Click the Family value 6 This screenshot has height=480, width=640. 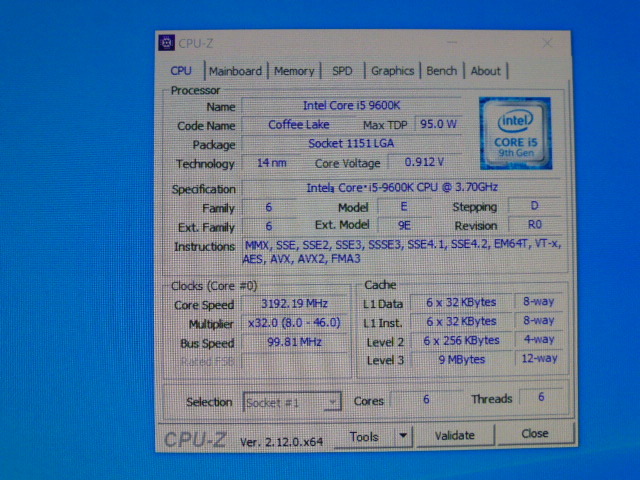[269, 207]
